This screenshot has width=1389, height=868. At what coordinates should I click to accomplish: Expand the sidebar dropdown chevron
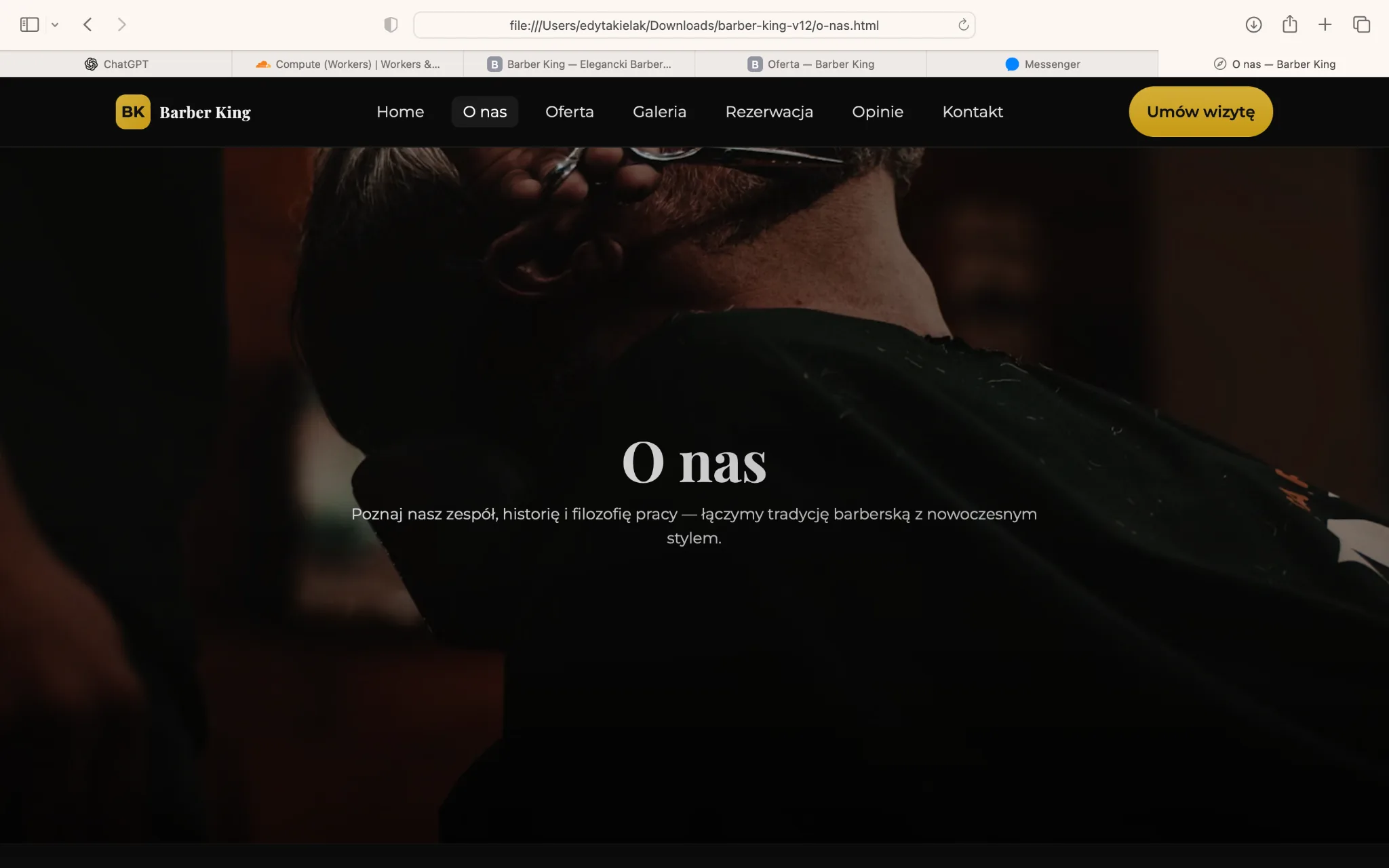click(55, 25)
